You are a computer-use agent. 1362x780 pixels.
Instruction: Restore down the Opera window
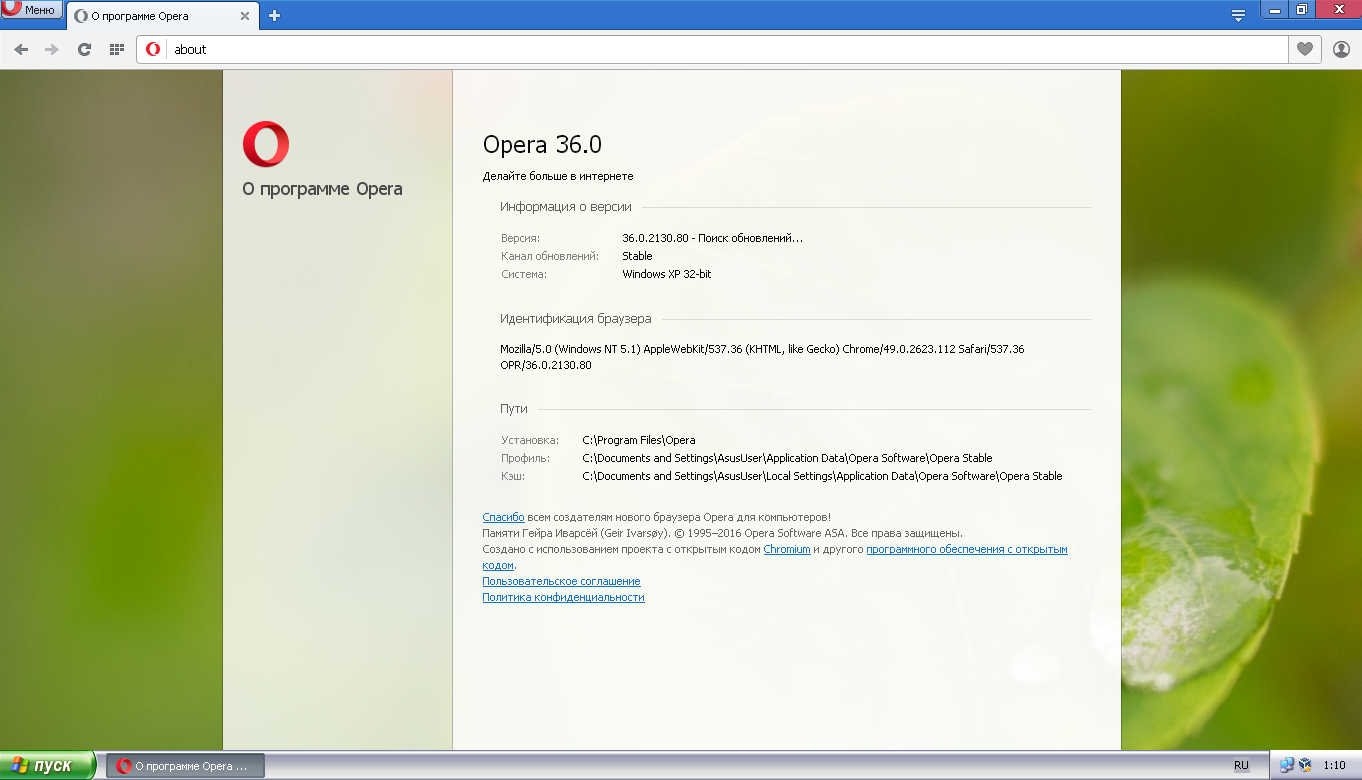coord(1302,9)
